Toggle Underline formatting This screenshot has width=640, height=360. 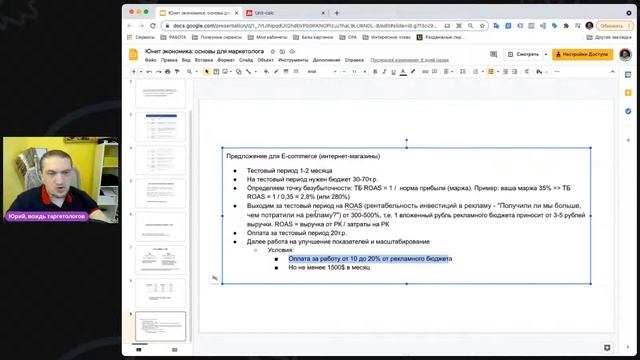393,72
